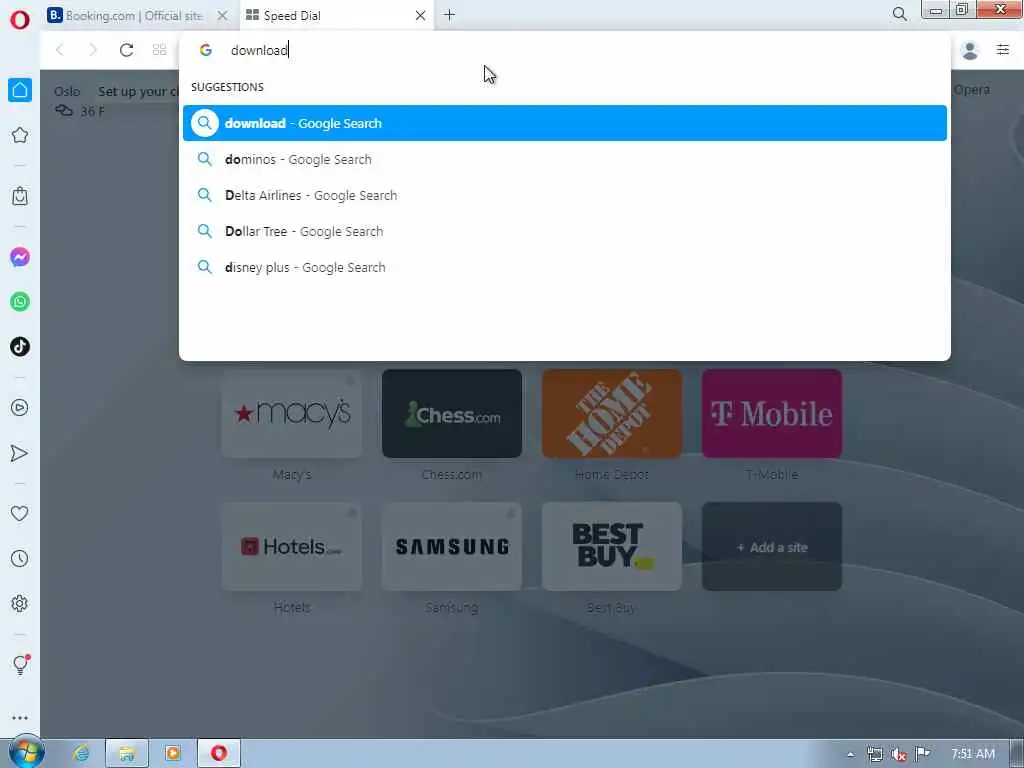Open the search tabs magnifier
Image resolution: width=1024 pixels, height=768 pixels.
coord(899,14)
